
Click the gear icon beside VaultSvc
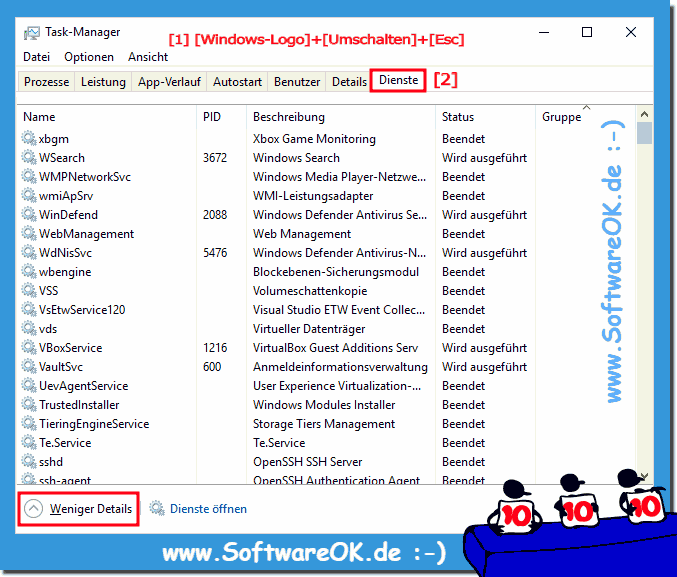pos(29,366)
